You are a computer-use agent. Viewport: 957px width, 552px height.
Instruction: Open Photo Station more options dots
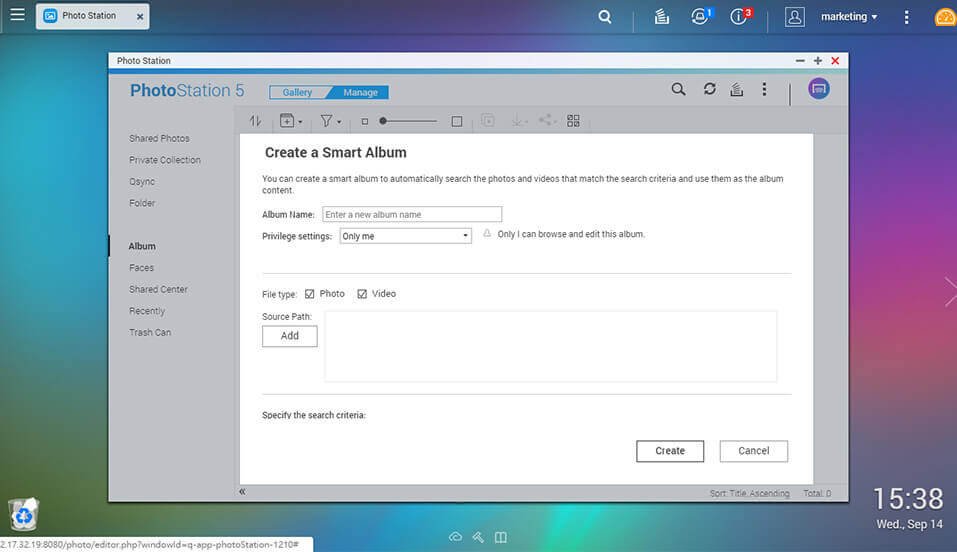click(764, 89)
